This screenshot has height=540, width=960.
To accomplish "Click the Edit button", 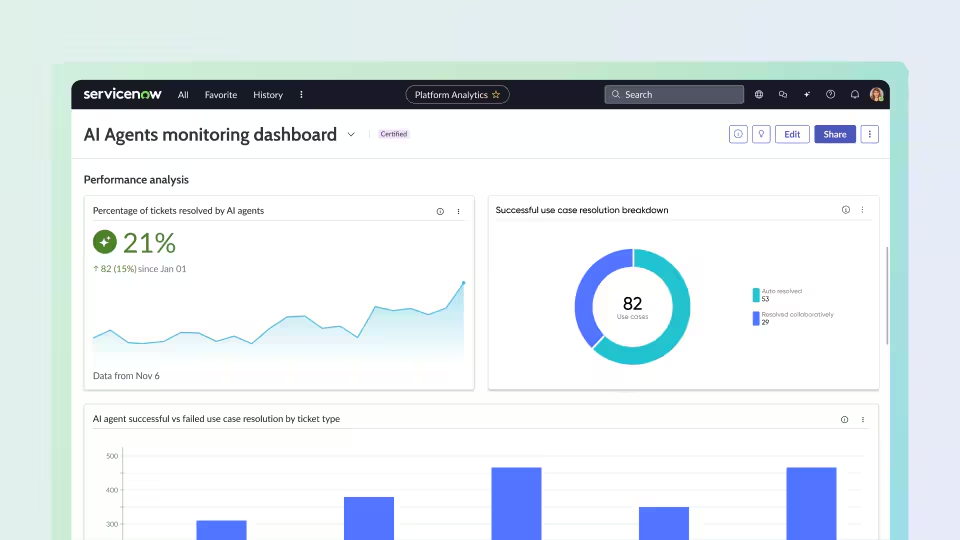I will click(792, 134).
